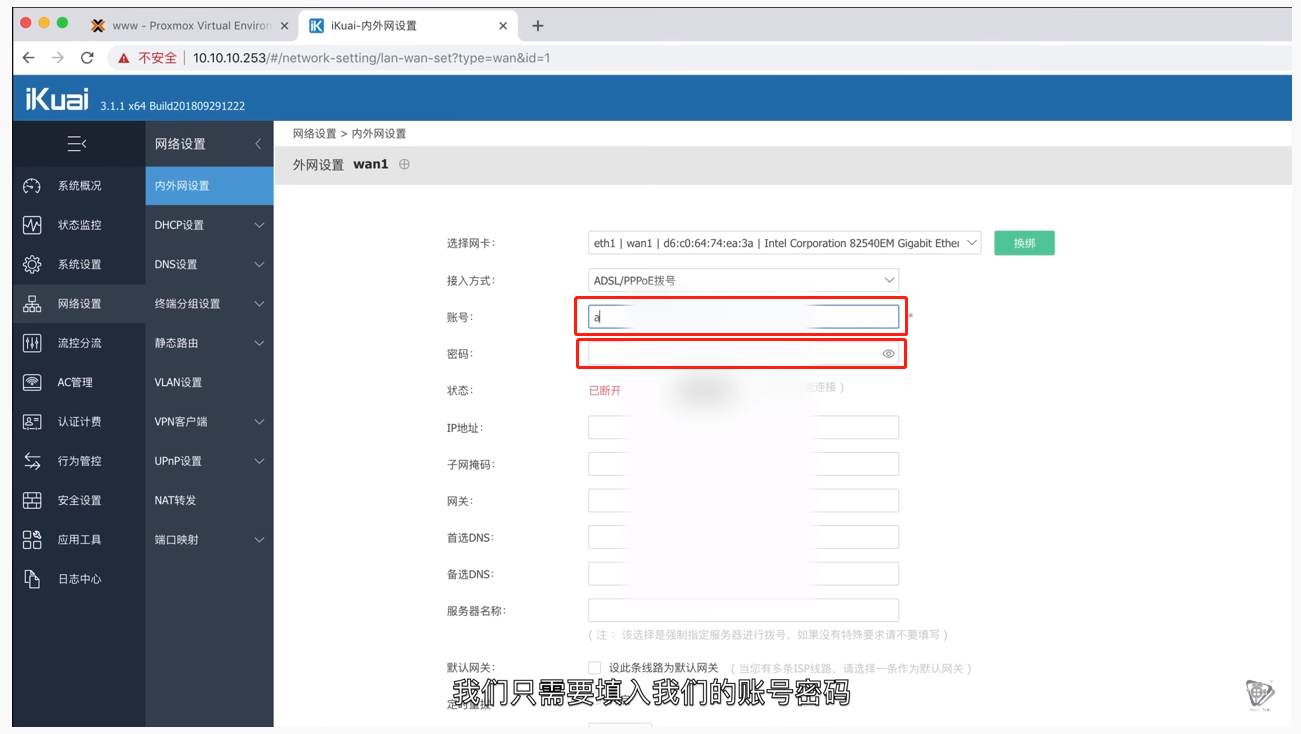Open the 接入方式 ADSL/PPPoE dropdown
This screenshot has width=1301, height=734.
point(743,281)
